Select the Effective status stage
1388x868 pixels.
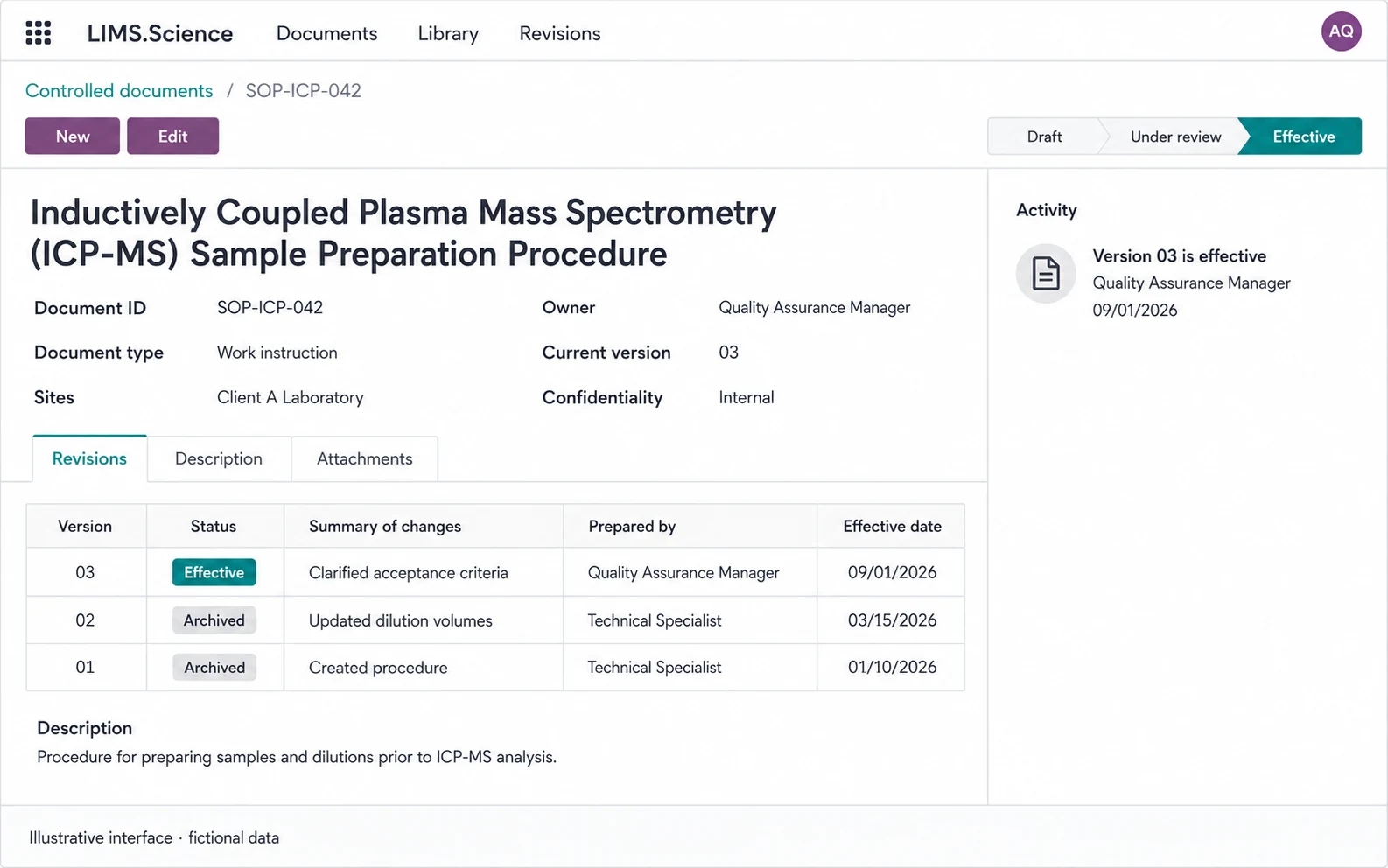tap(1303, 136)
